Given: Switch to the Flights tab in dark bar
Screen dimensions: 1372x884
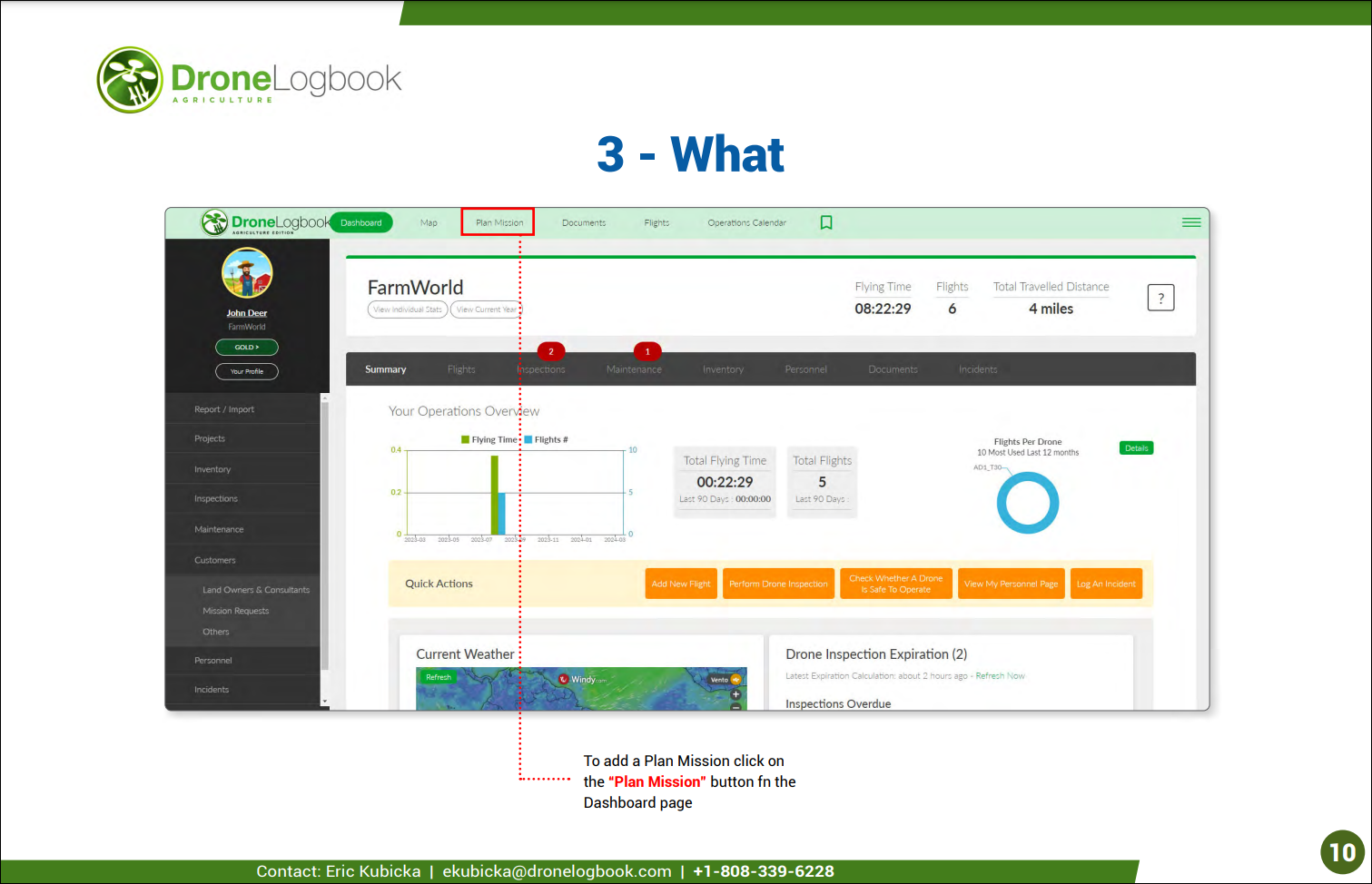Looking at the screenshot, I should tap(461, 369).
